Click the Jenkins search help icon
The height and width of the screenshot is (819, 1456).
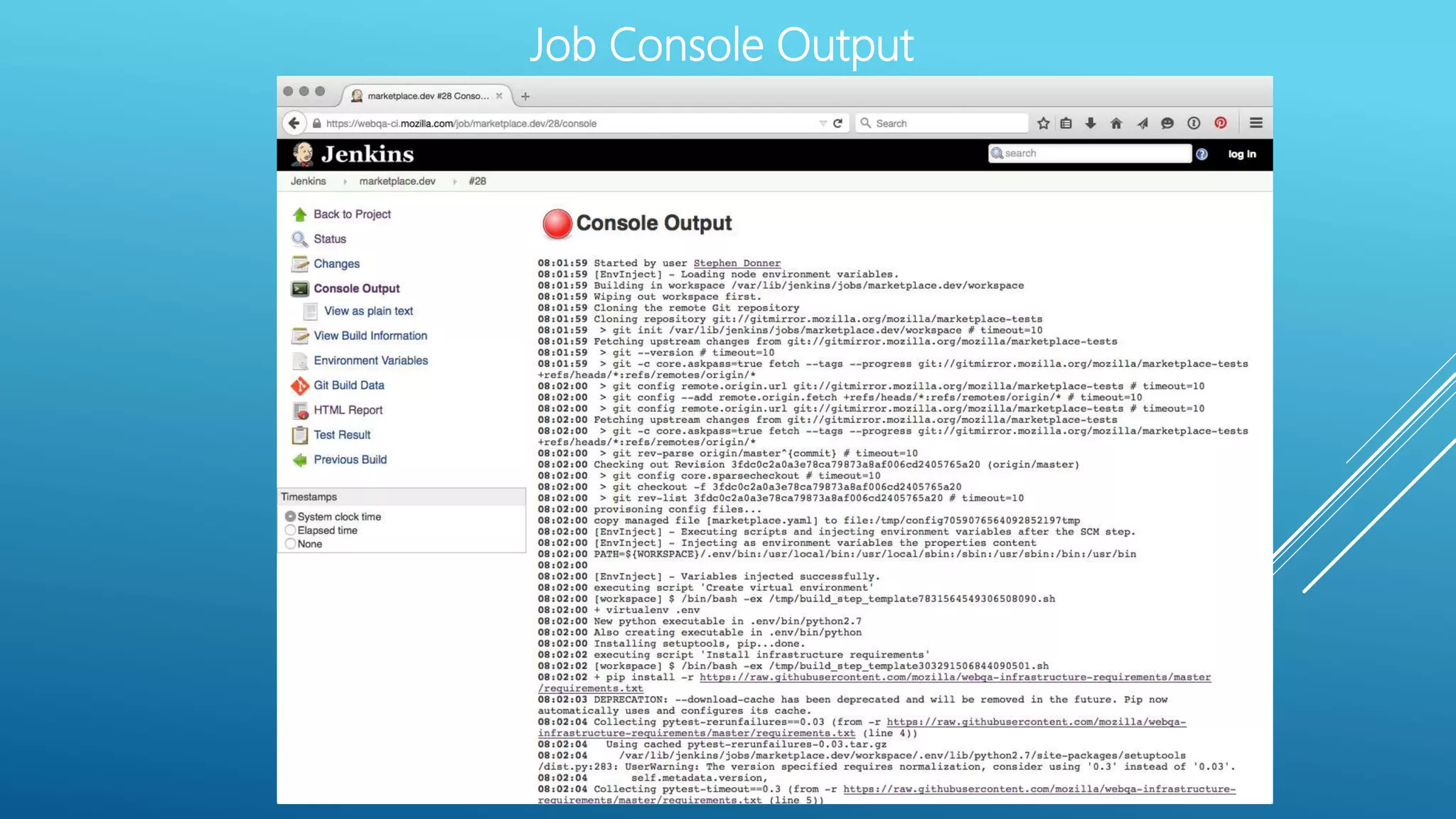tap(1201, 154)
